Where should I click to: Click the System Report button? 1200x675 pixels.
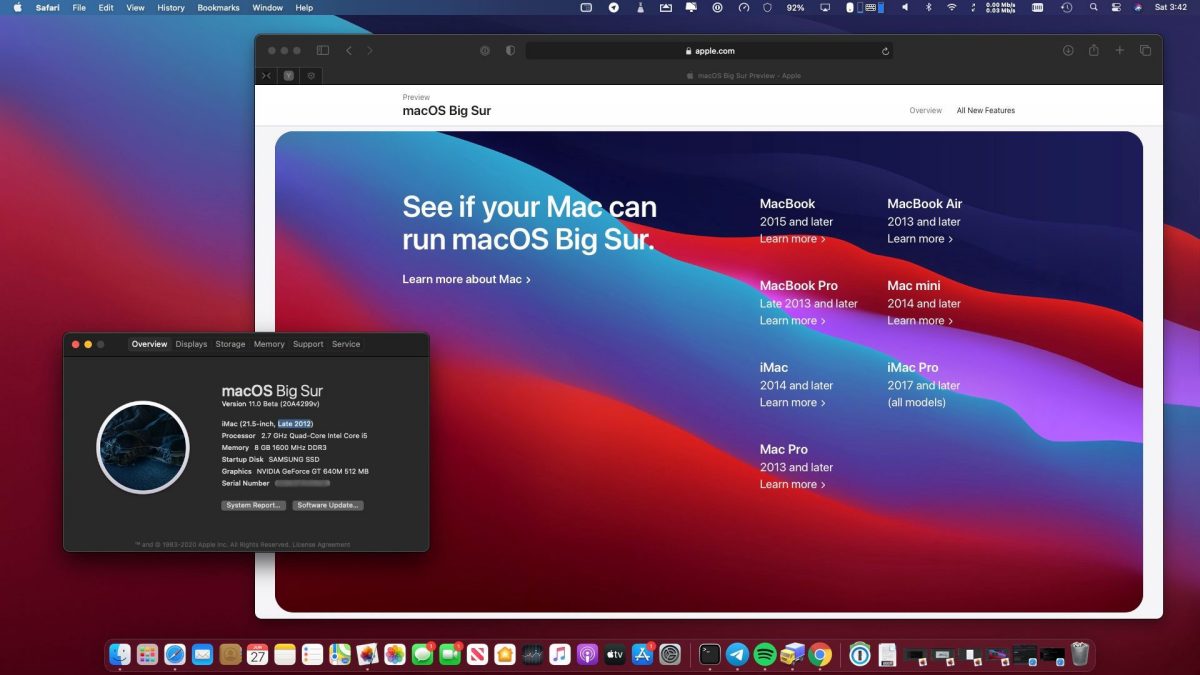coord(254,505)
